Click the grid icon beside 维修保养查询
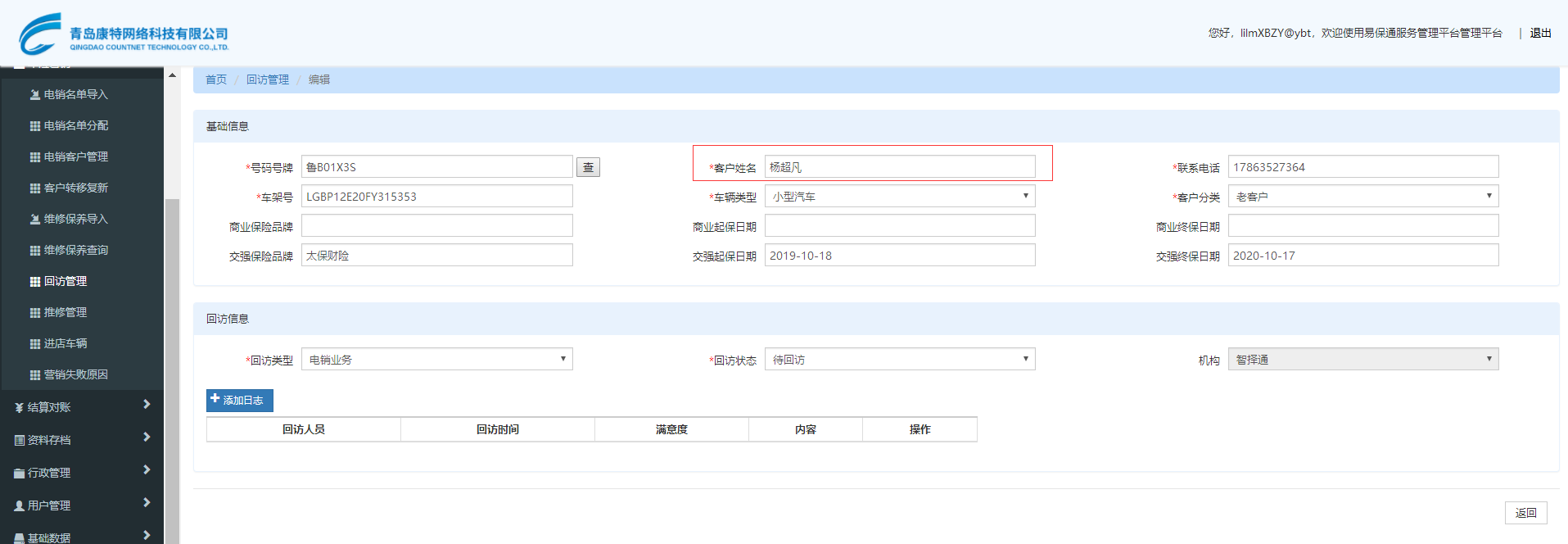Viewport: 1568px width, 544px height. pos(35,250)
